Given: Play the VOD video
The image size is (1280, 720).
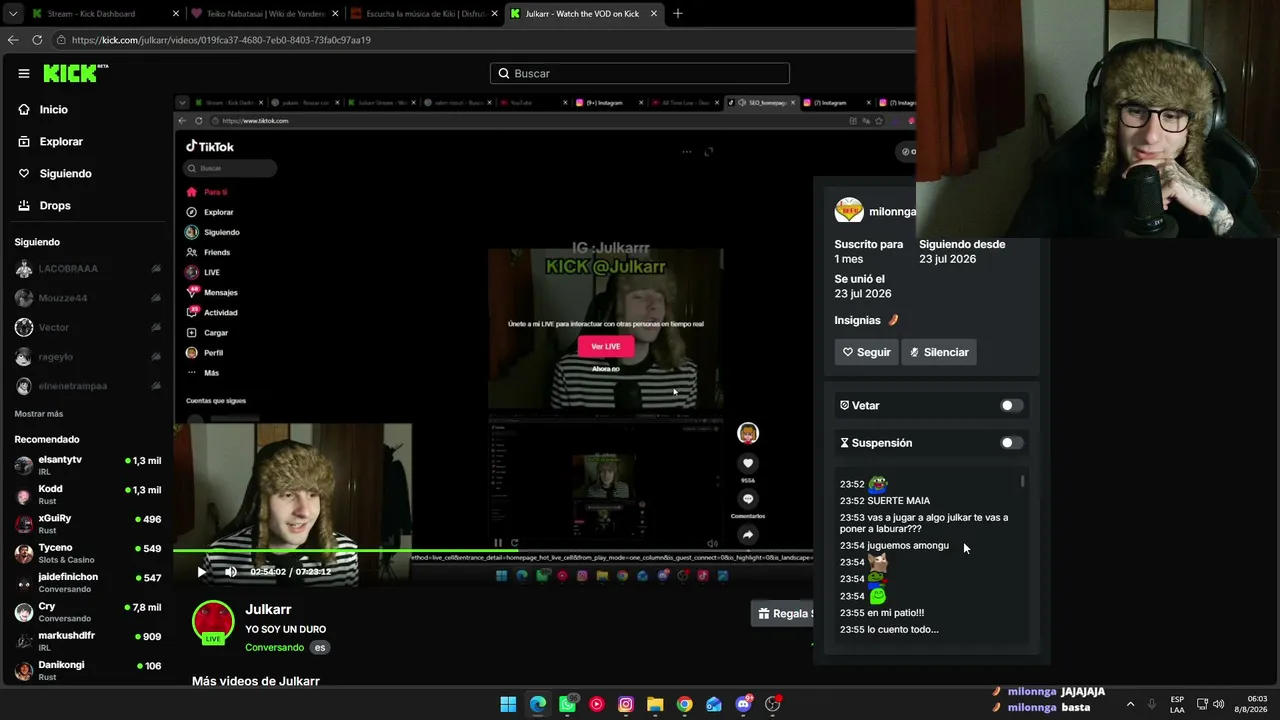Looking at the screenshot, I should 201,572.
